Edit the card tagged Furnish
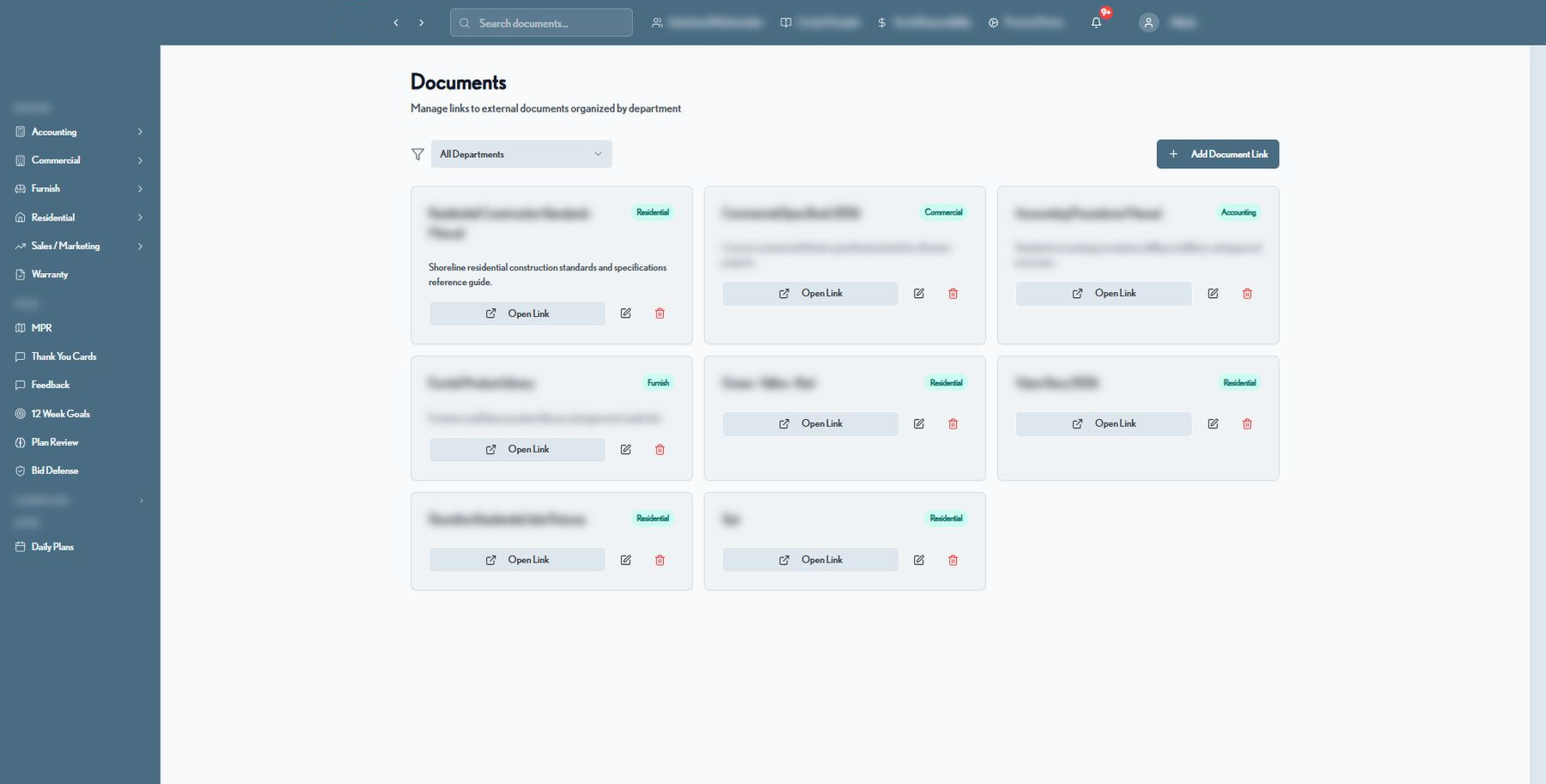This screenshot has height=784, width=1546. click(626, 450)
